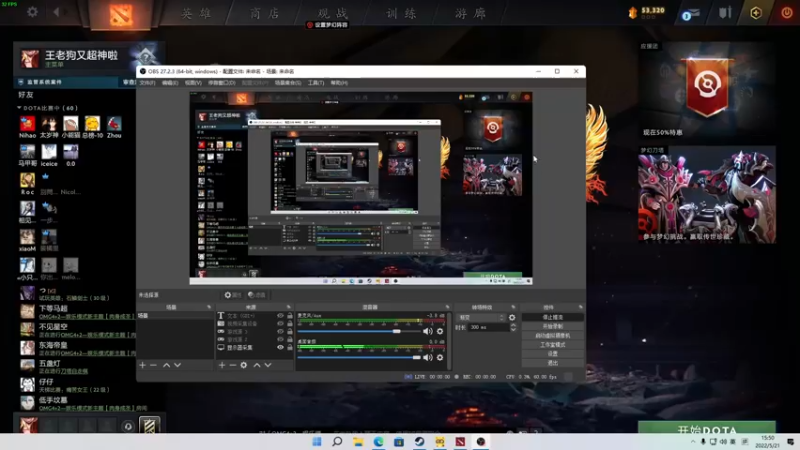Click the OBS source filters button
Screen dimensions: 800x450
(257, 295)
